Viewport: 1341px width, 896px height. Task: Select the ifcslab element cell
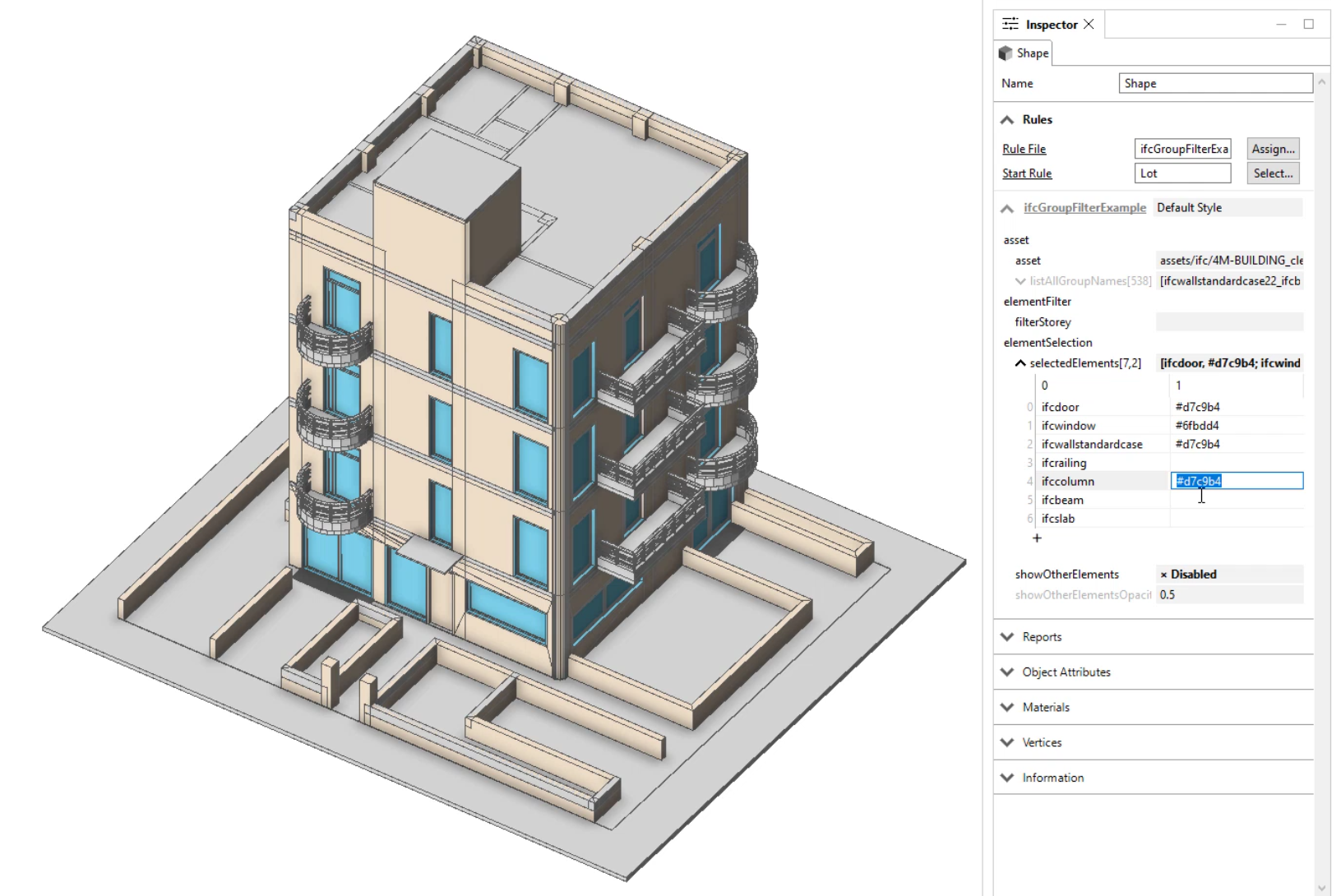tap(1102, 519)
